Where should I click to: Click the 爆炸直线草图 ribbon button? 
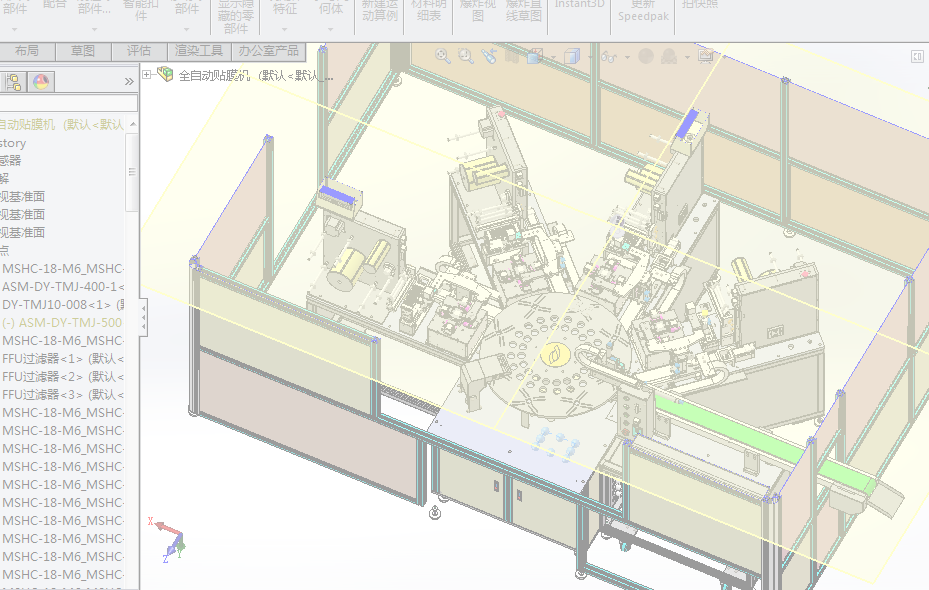point(524,11)
